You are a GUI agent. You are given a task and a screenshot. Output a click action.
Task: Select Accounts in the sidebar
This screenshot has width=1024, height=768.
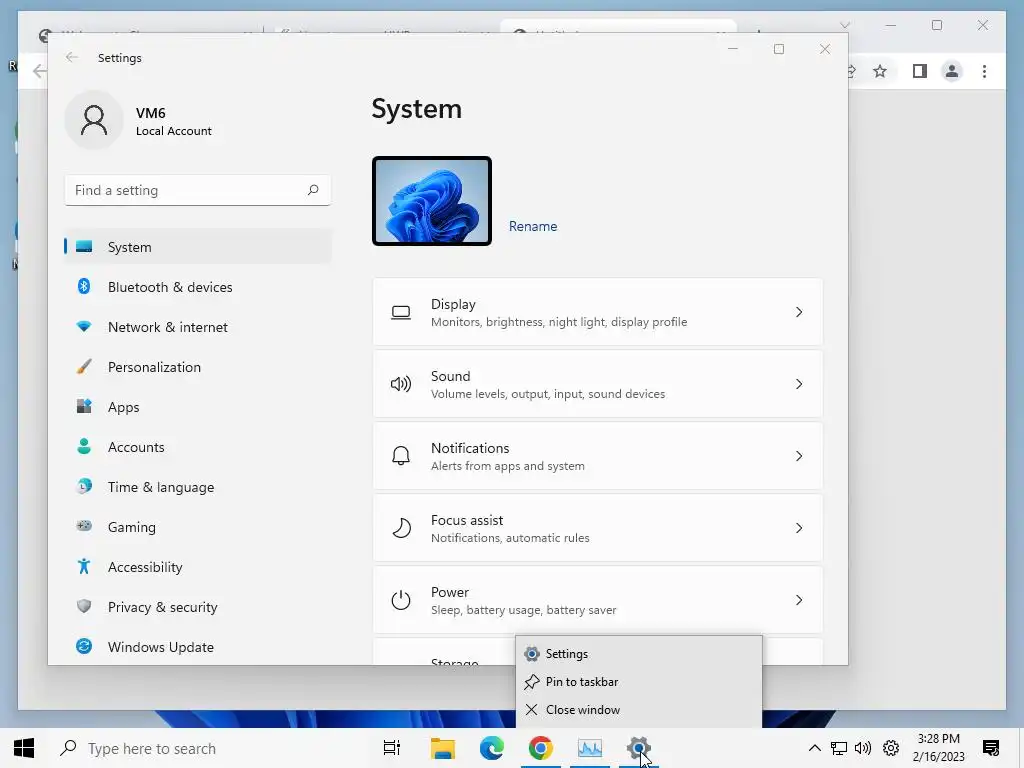coord(198,447)
